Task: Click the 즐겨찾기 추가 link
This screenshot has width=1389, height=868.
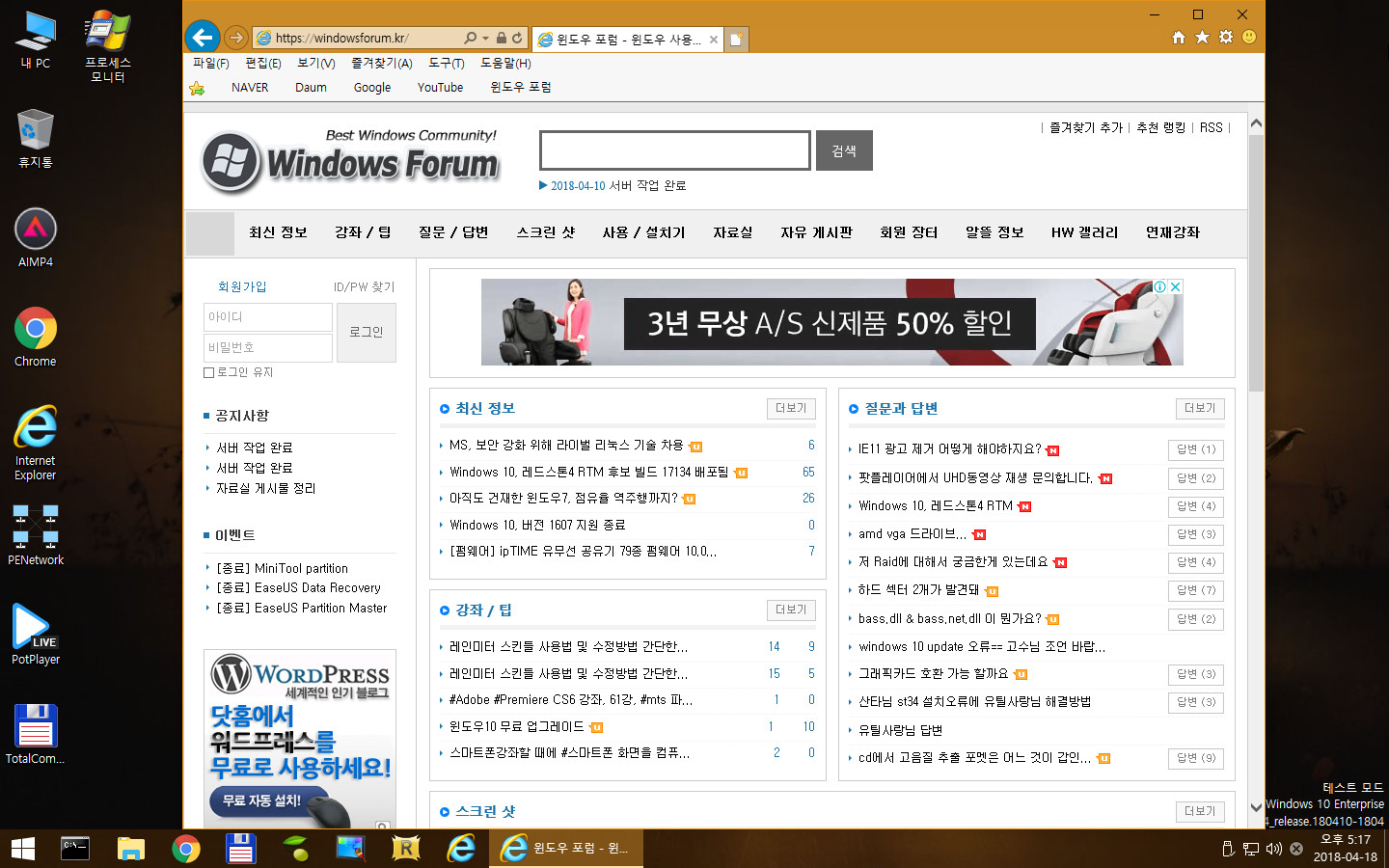Action: click(1086, 127)
